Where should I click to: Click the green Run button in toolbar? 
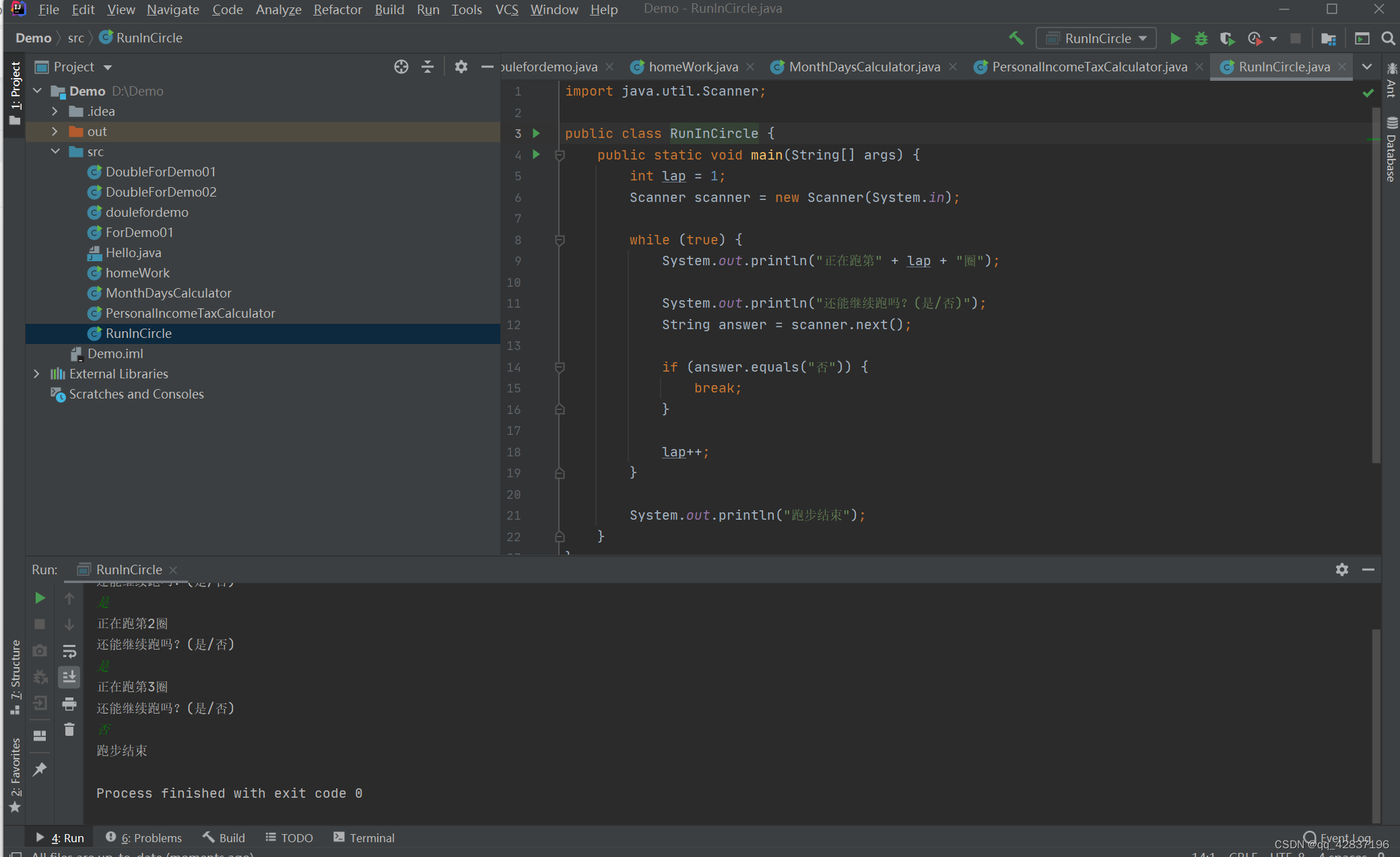[1175, 38]
